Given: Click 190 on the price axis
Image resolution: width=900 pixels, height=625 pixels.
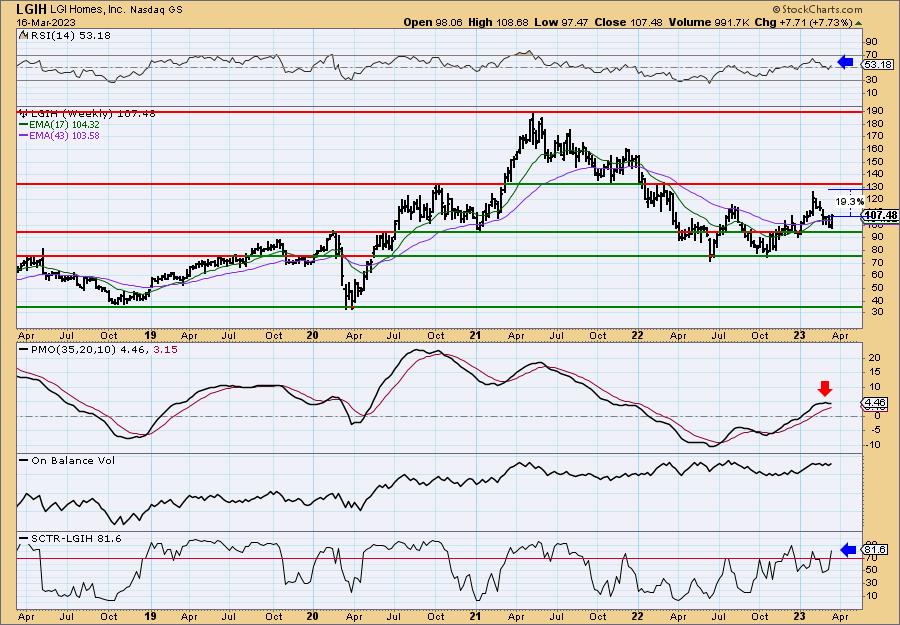Looking at the screenshot, I should point(874,111).
